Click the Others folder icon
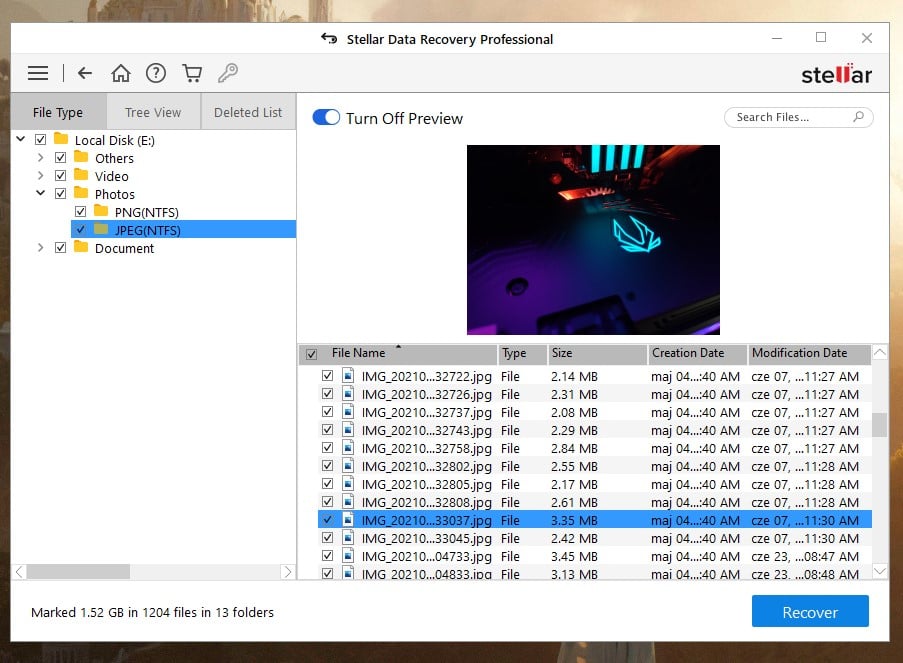 click(x=81, y=157)
